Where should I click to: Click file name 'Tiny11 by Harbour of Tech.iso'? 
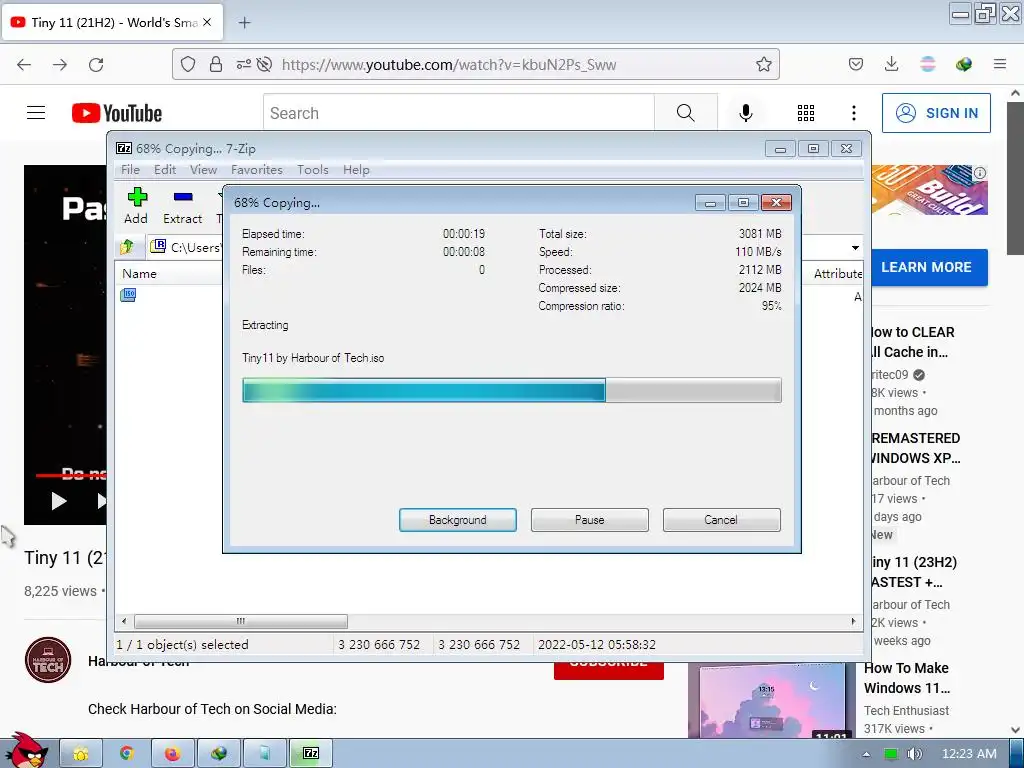313,358
